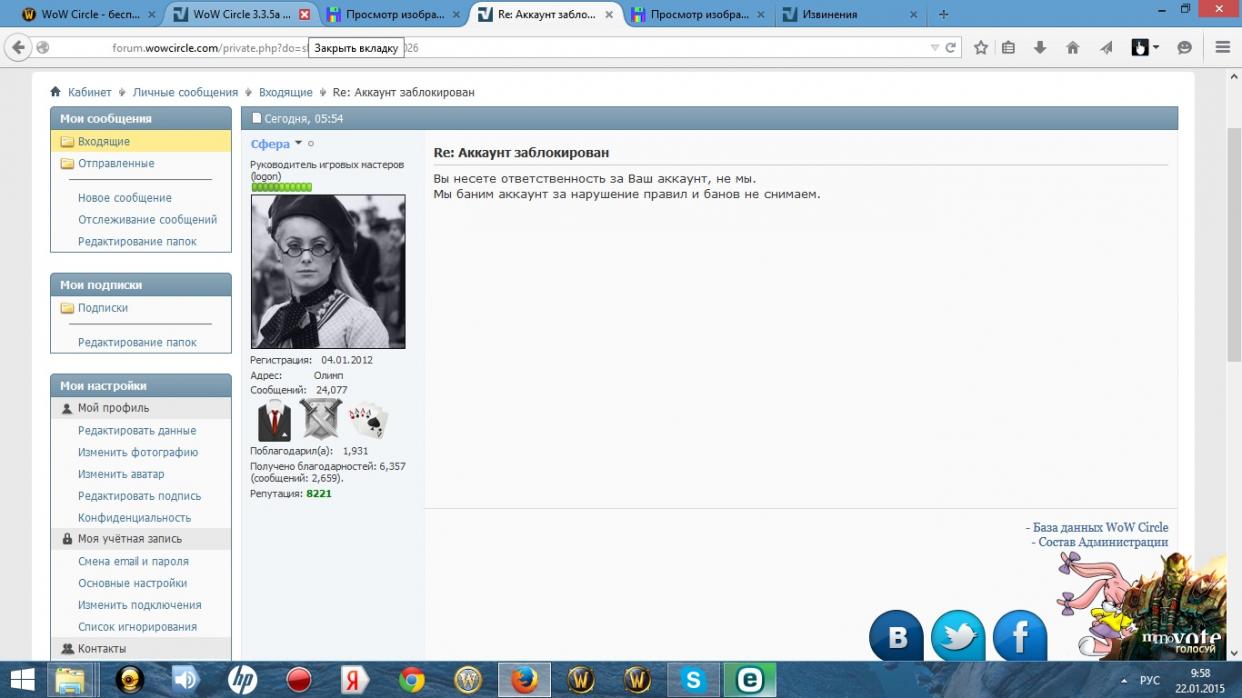The image size is (1242, 698).
Task: Open the Firefox hamburger menu
Action: point(1222,47)
